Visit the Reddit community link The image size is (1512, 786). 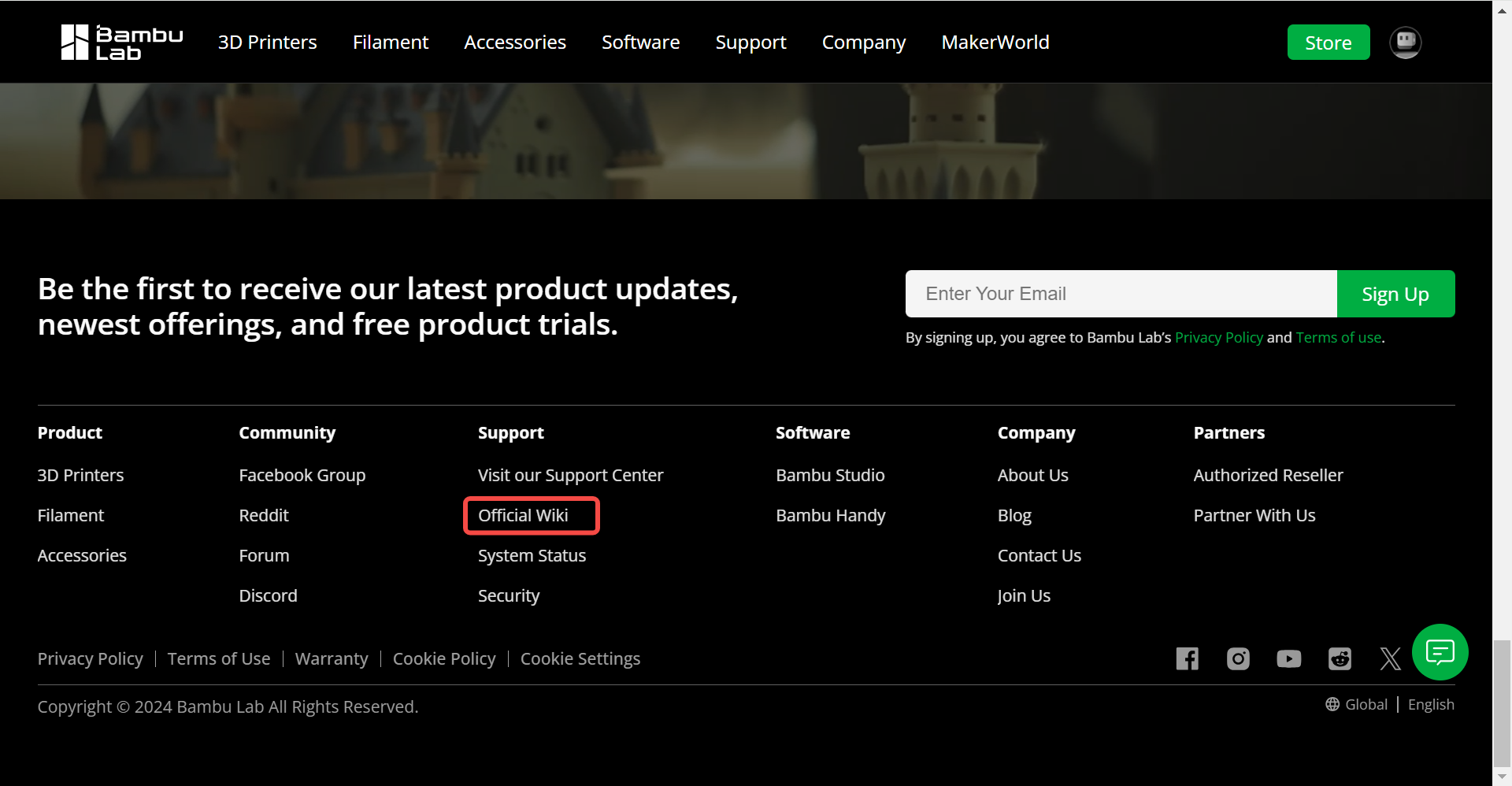click(x=264, y=515)
